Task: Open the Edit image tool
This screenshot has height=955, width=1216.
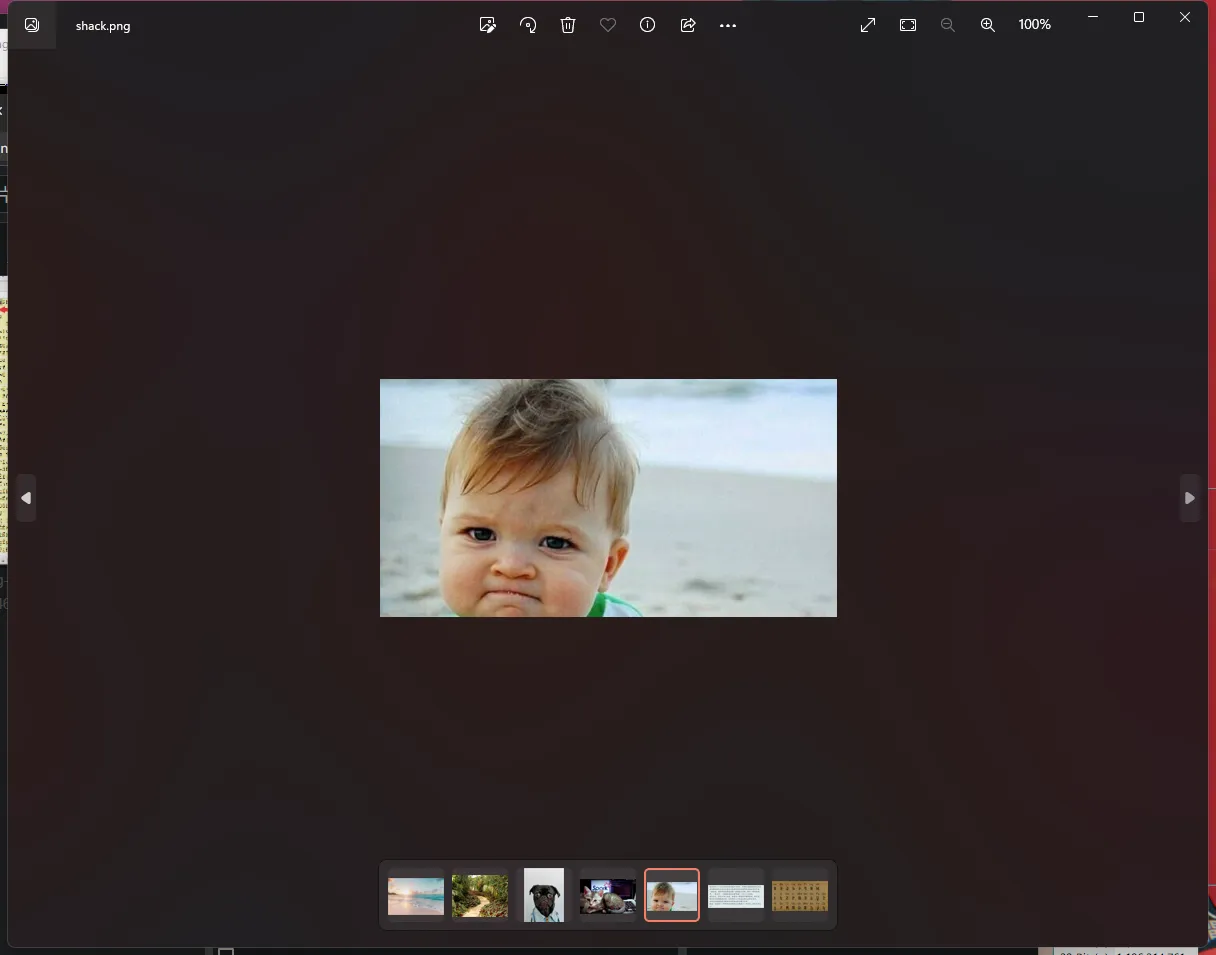Action: (488, 25)
